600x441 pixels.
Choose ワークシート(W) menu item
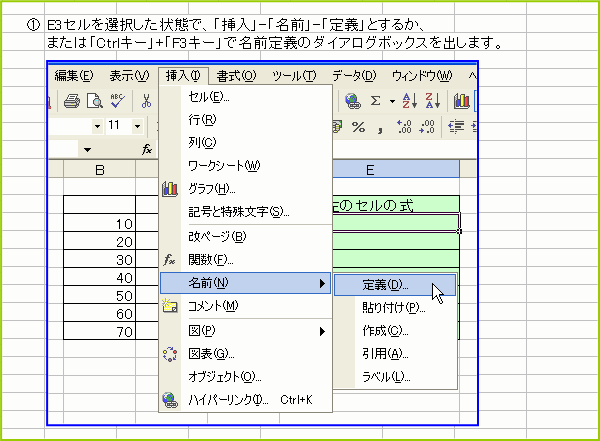coord(245,166)
